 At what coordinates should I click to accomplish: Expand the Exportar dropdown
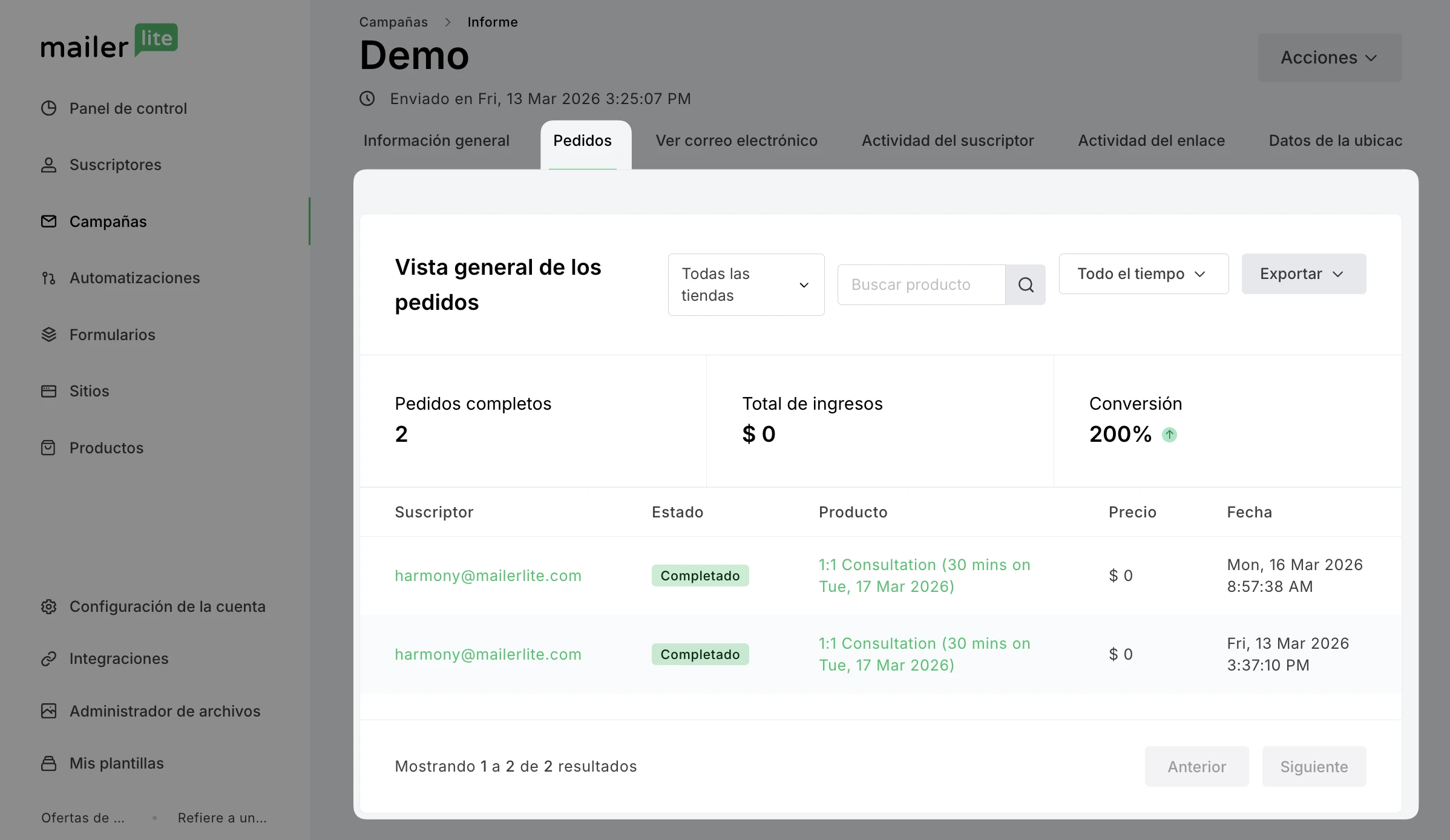[1304, 274]
